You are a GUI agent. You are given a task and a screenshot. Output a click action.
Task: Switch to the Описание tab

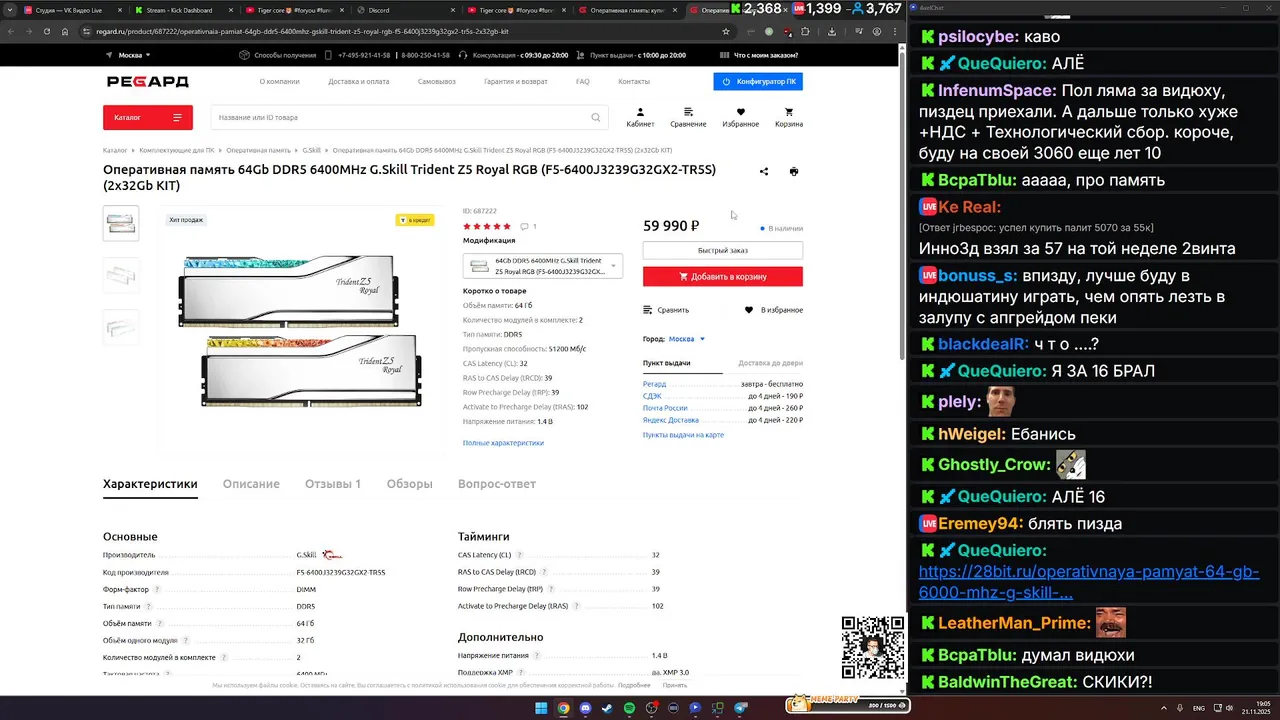pos(251,484)
